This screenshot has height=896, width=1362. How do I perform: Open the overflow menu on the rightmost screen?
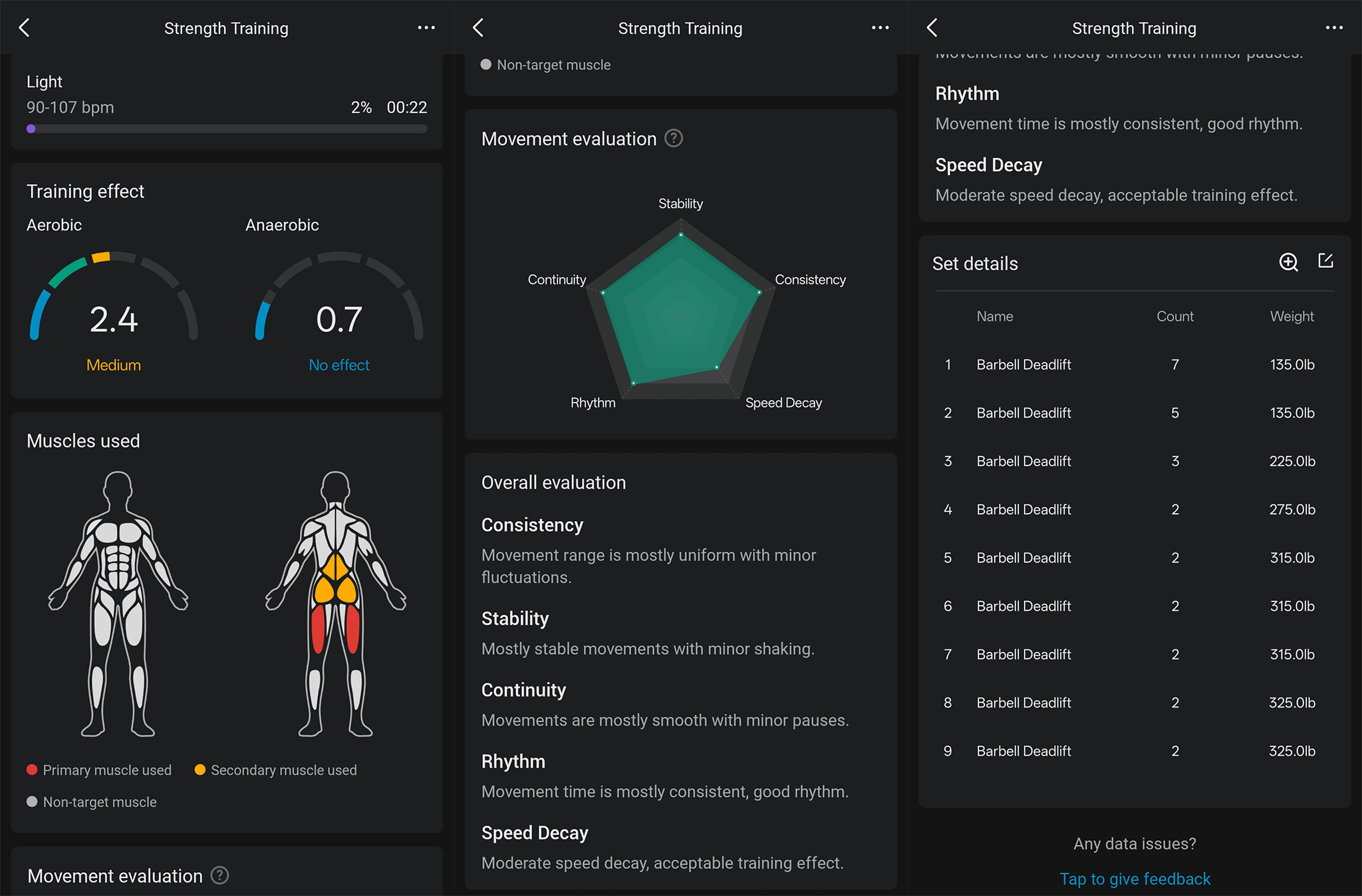click(1335, 27)
